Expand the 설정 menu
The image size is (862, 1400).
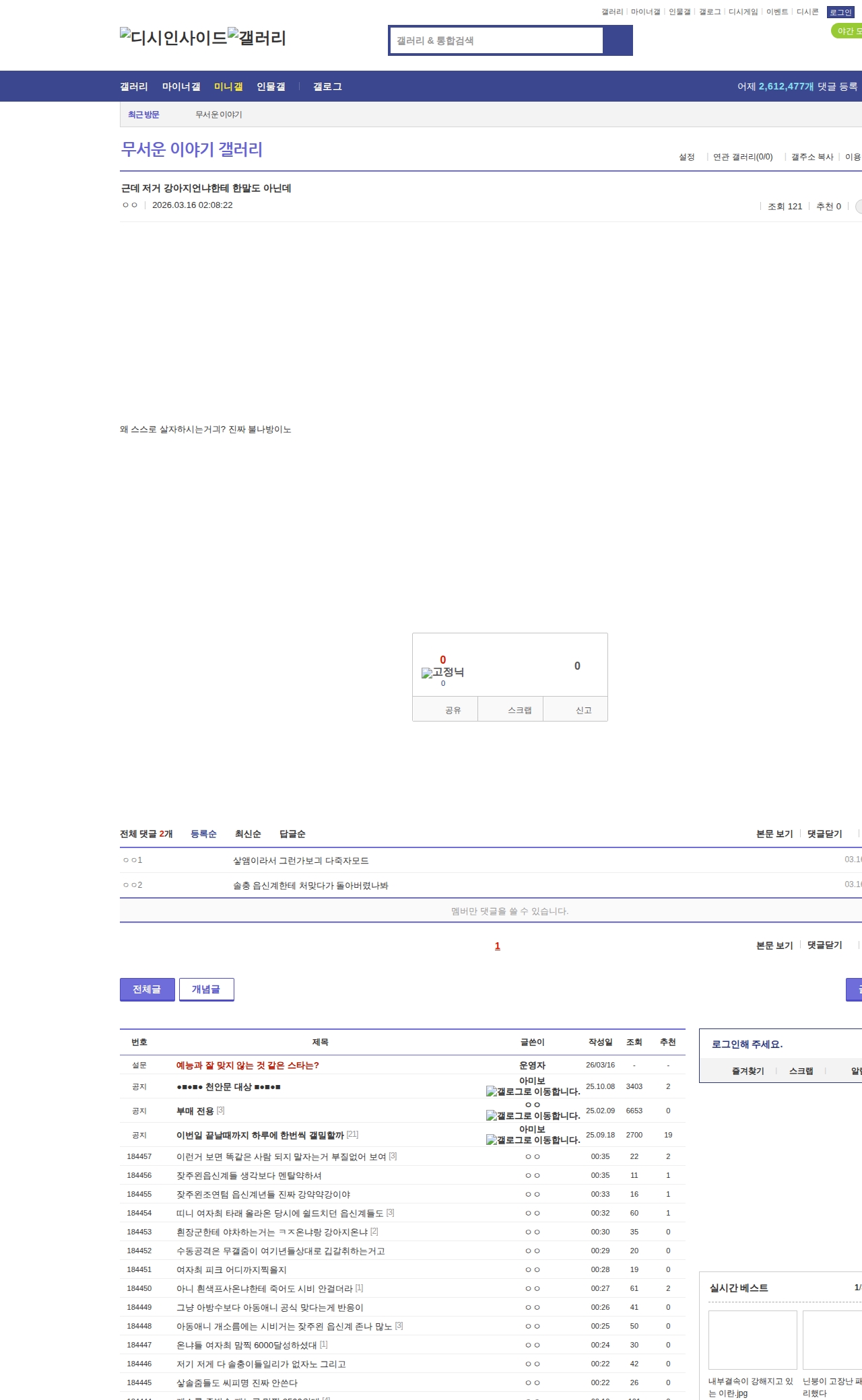tap(687, 157)
